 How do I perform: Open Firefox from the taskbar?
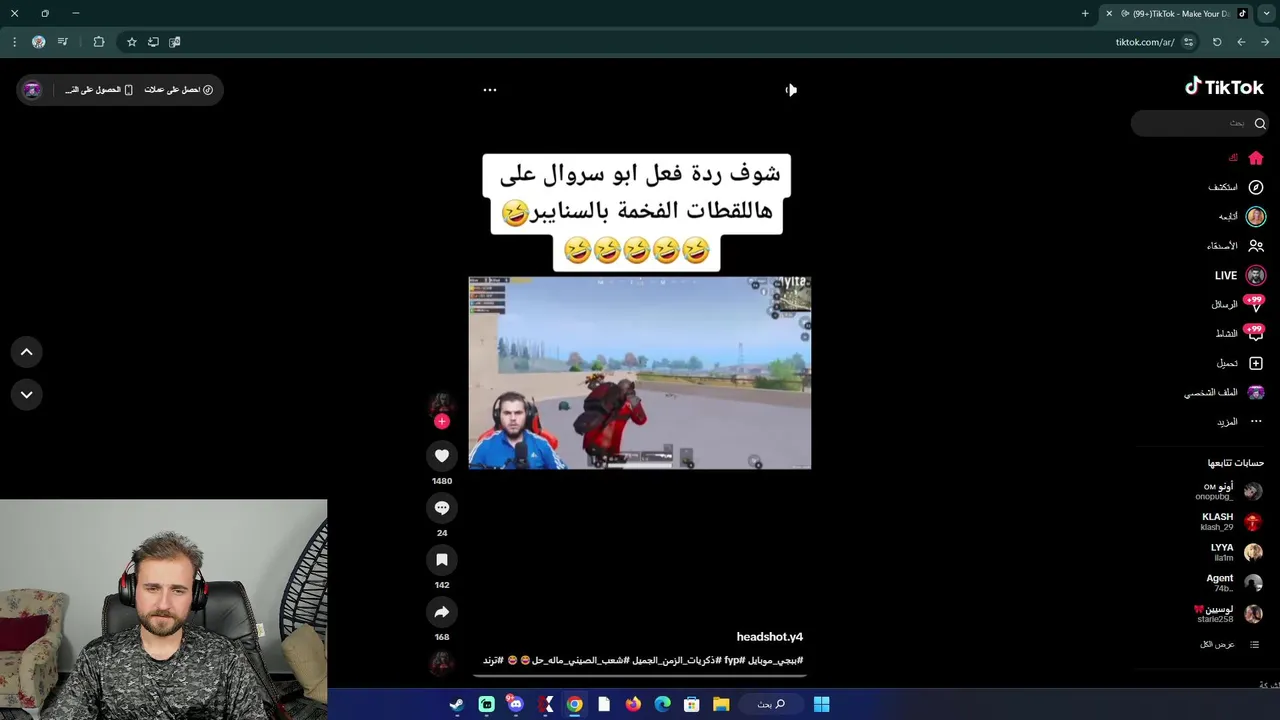[633, 705]
